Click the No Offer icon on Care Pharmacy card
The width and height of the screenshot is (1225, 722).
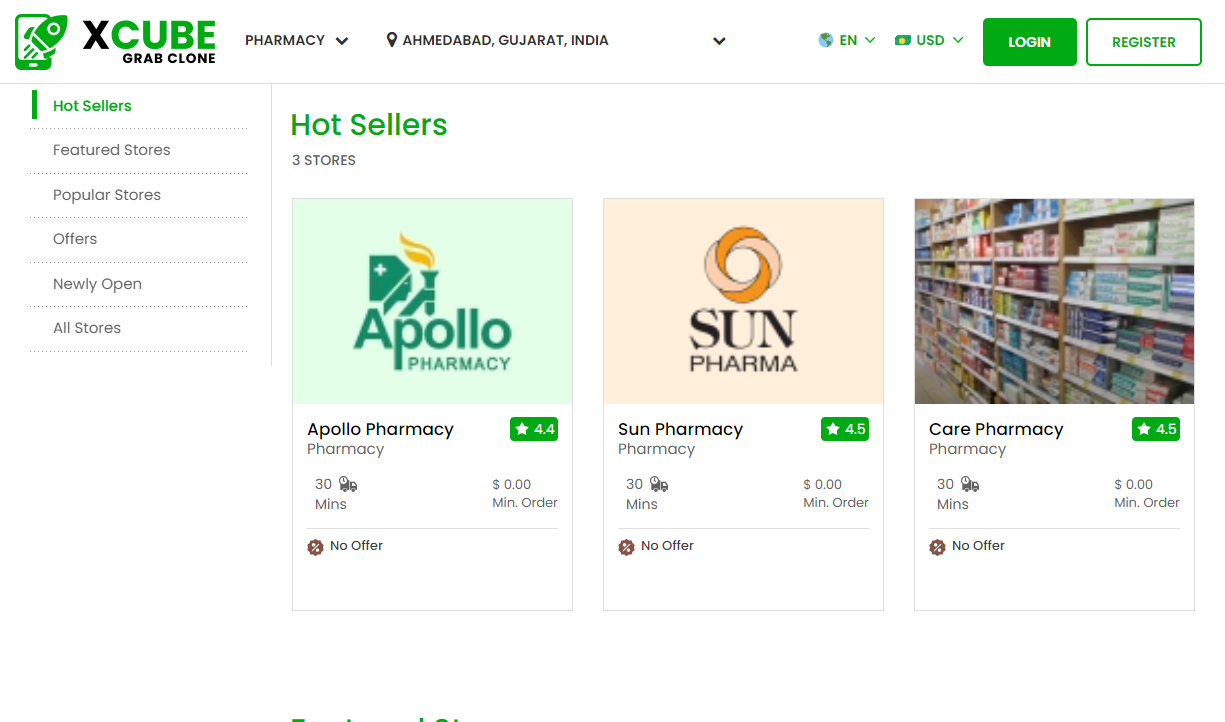point(938,547)
